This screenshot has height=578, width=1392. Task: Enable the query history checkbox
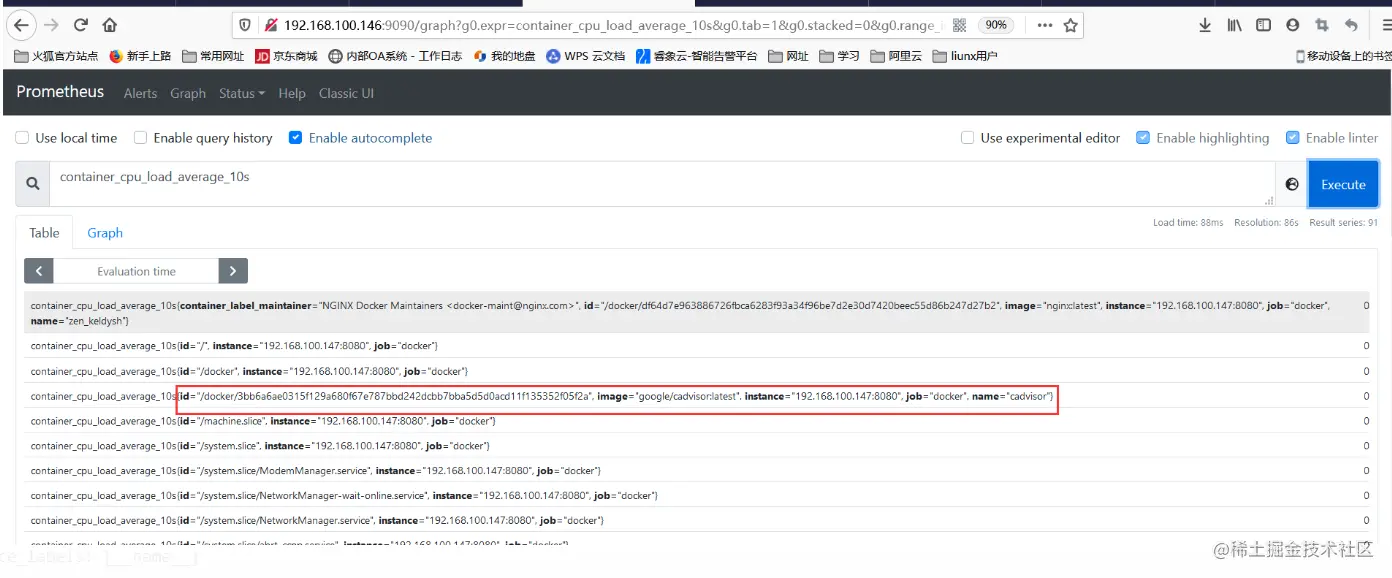141,138
